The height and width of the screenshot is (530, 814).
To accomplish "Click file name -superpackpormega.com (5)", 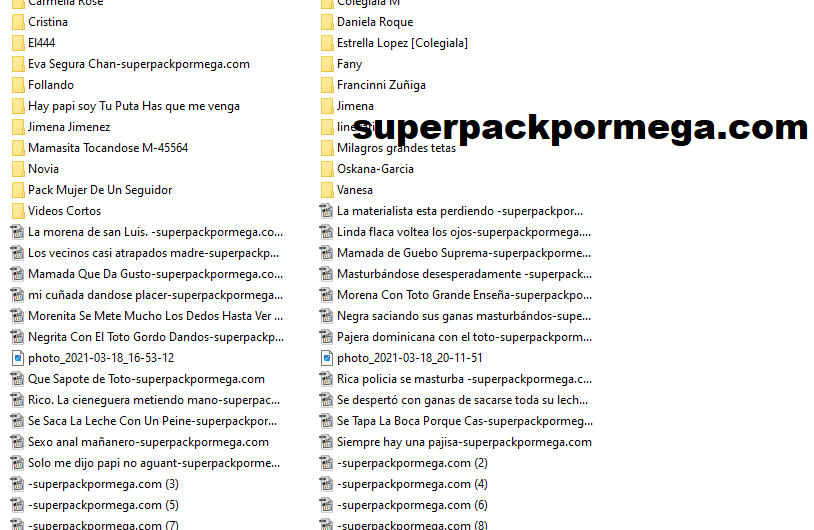I will pos(103,505).
